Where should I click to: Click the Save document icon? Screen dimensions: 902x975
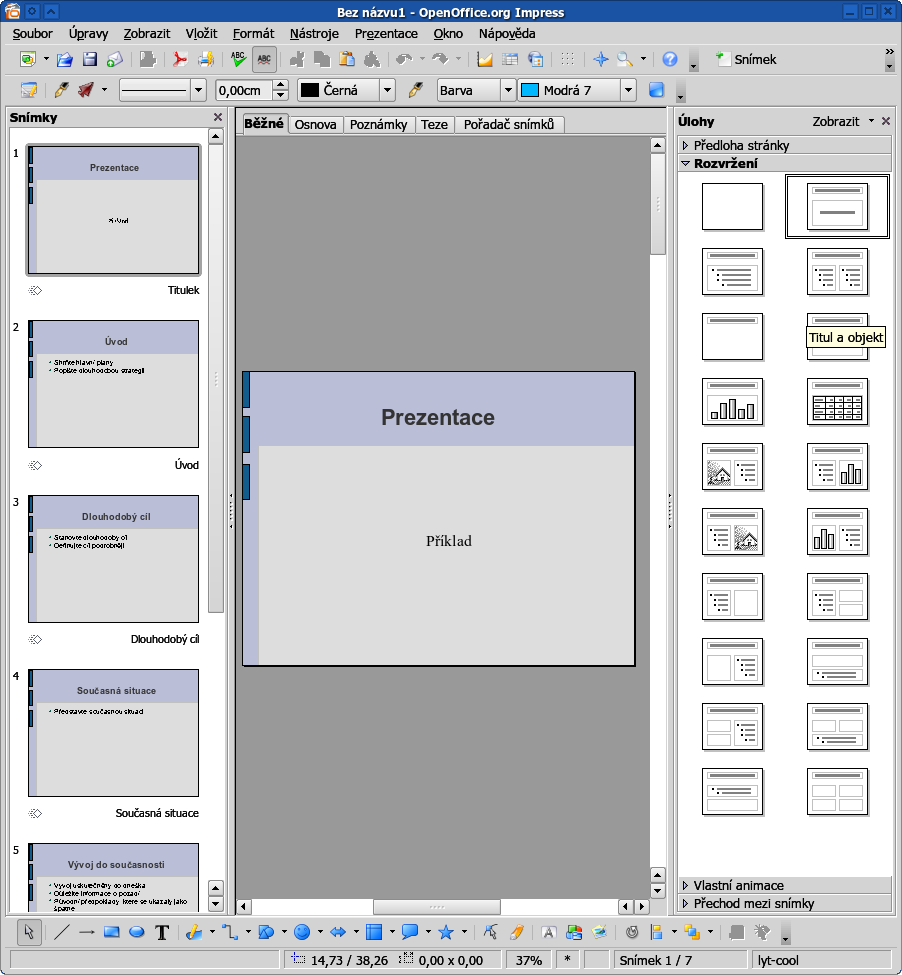[89, 60]
